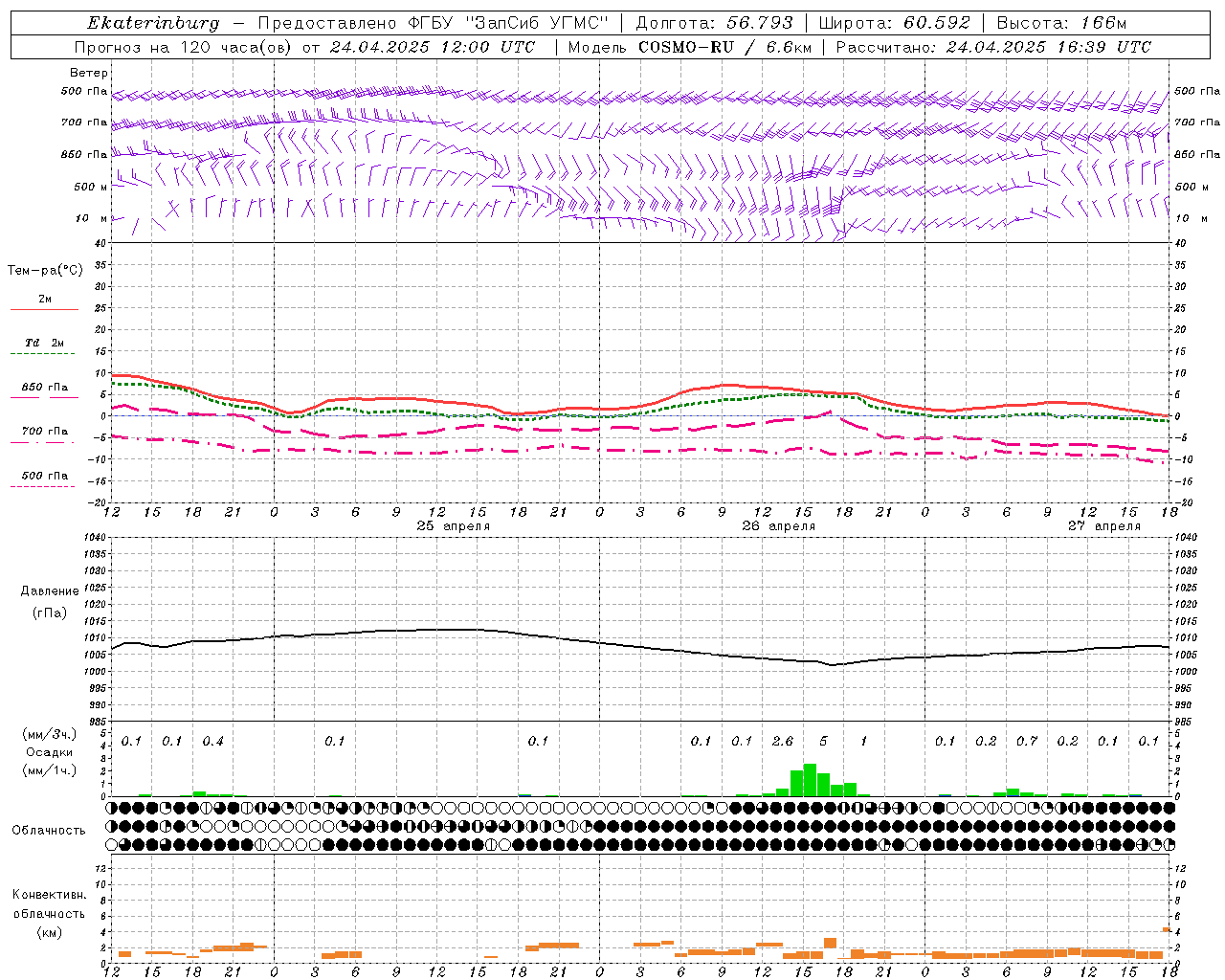
Task: Click 'Прогноз на 120 часа(ов)' text
Action: (184, 47)
